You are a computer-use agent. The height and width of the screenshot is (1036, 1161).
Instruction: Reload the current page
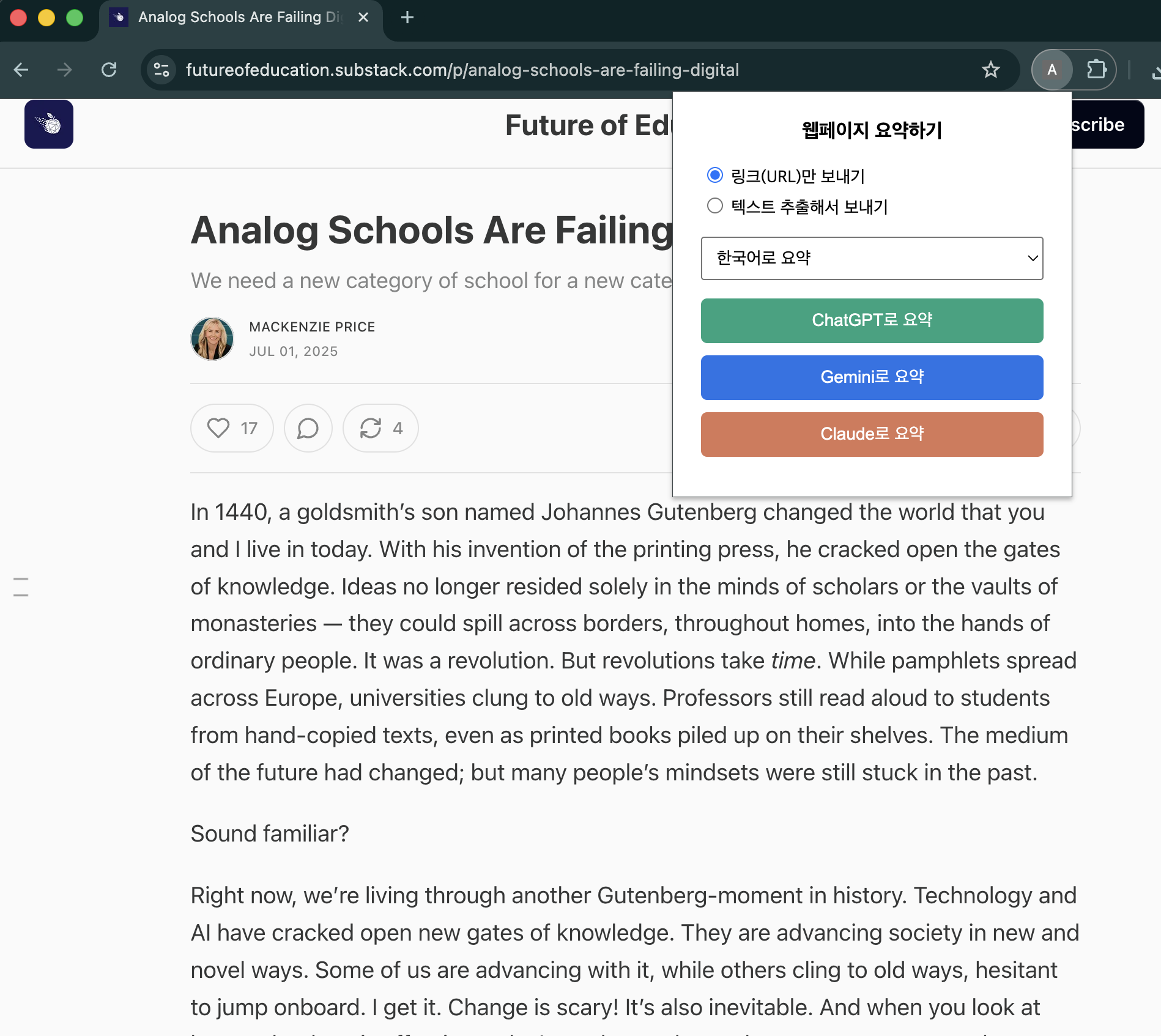point(109,70)
